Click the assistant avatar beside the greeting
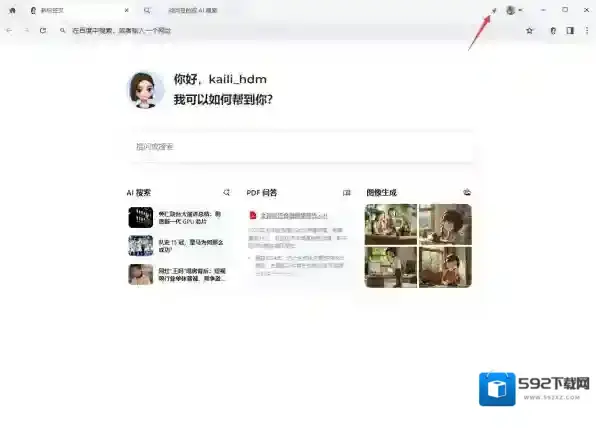Viewport: 596px width, 428px height. pyautogui.click(x=145, y=90)
